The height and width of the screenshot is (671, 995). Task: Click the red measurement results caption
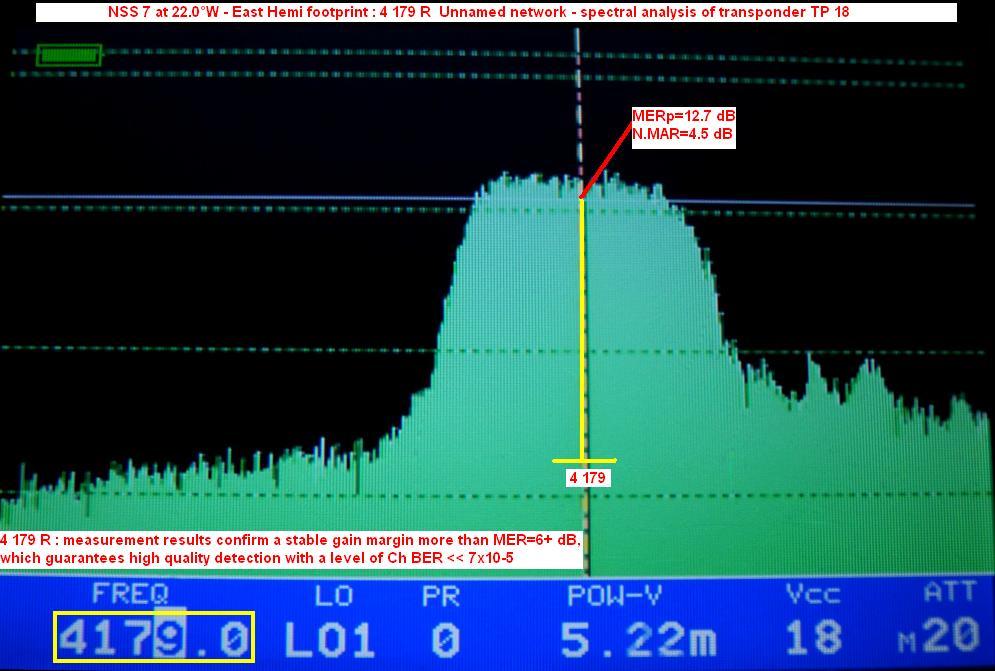coord(290,549)
